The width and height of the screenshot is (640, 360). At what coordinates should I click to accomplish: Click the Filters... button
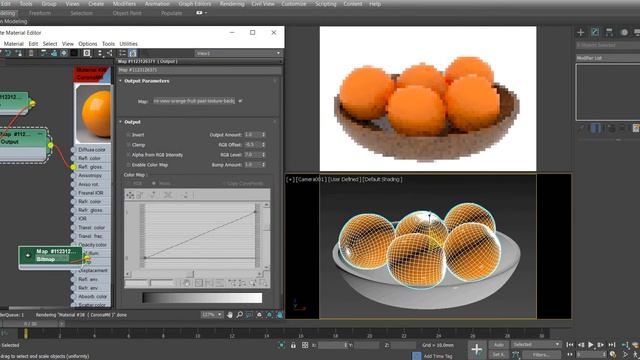tap(541, 355)
